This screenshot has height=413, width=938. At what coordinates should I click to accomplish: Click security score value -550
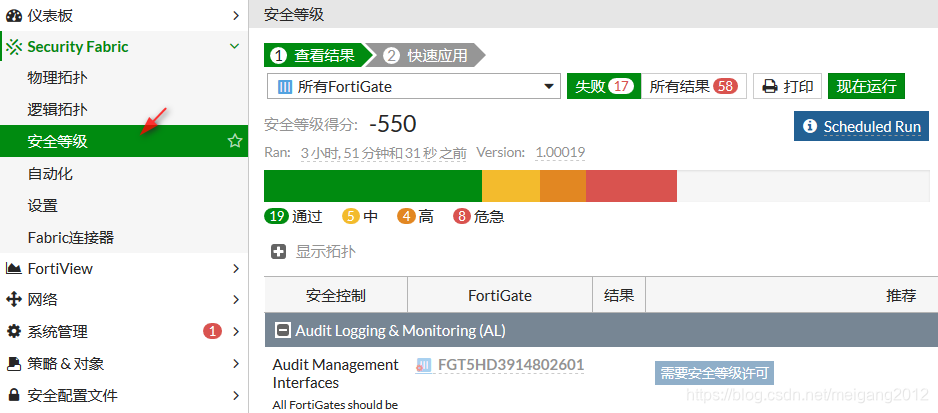click(x=392, y=124)
